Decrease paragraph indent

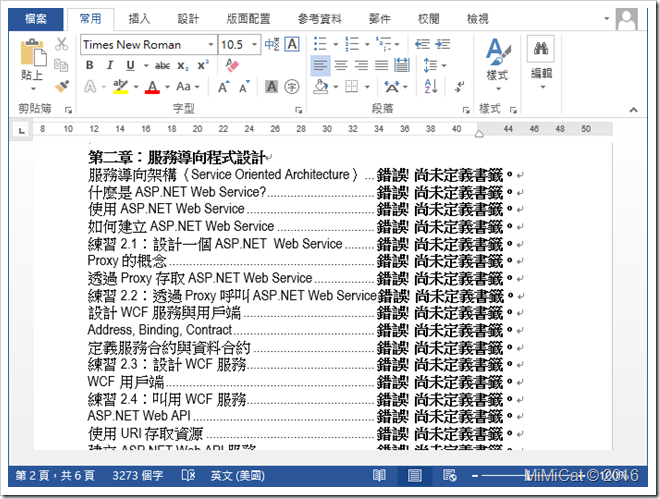[422, 44]
